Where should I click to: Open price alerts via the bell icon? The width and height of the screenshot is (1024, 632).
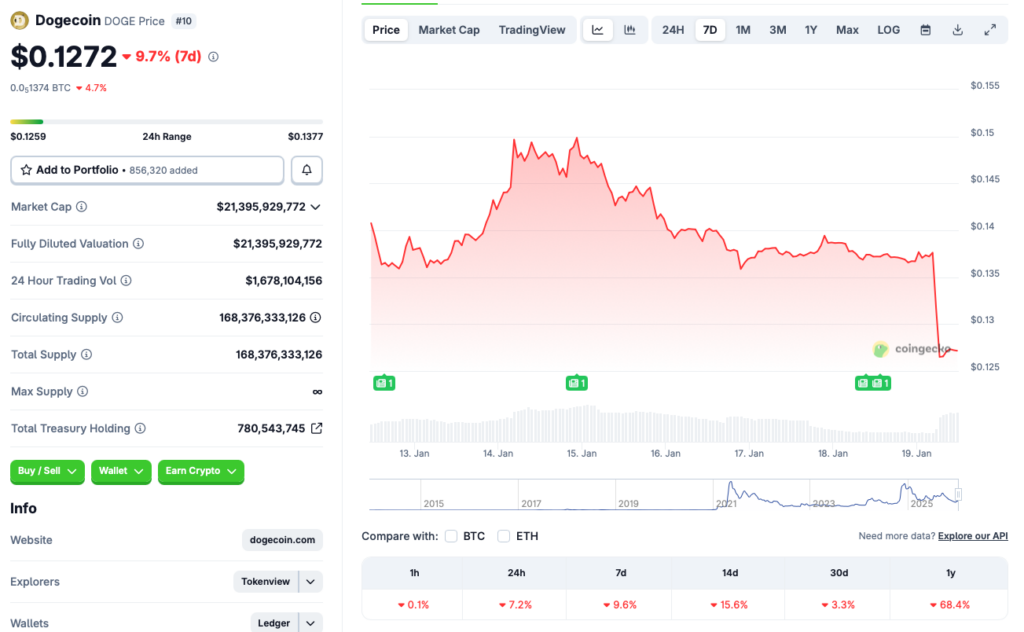tap(306, 170)
